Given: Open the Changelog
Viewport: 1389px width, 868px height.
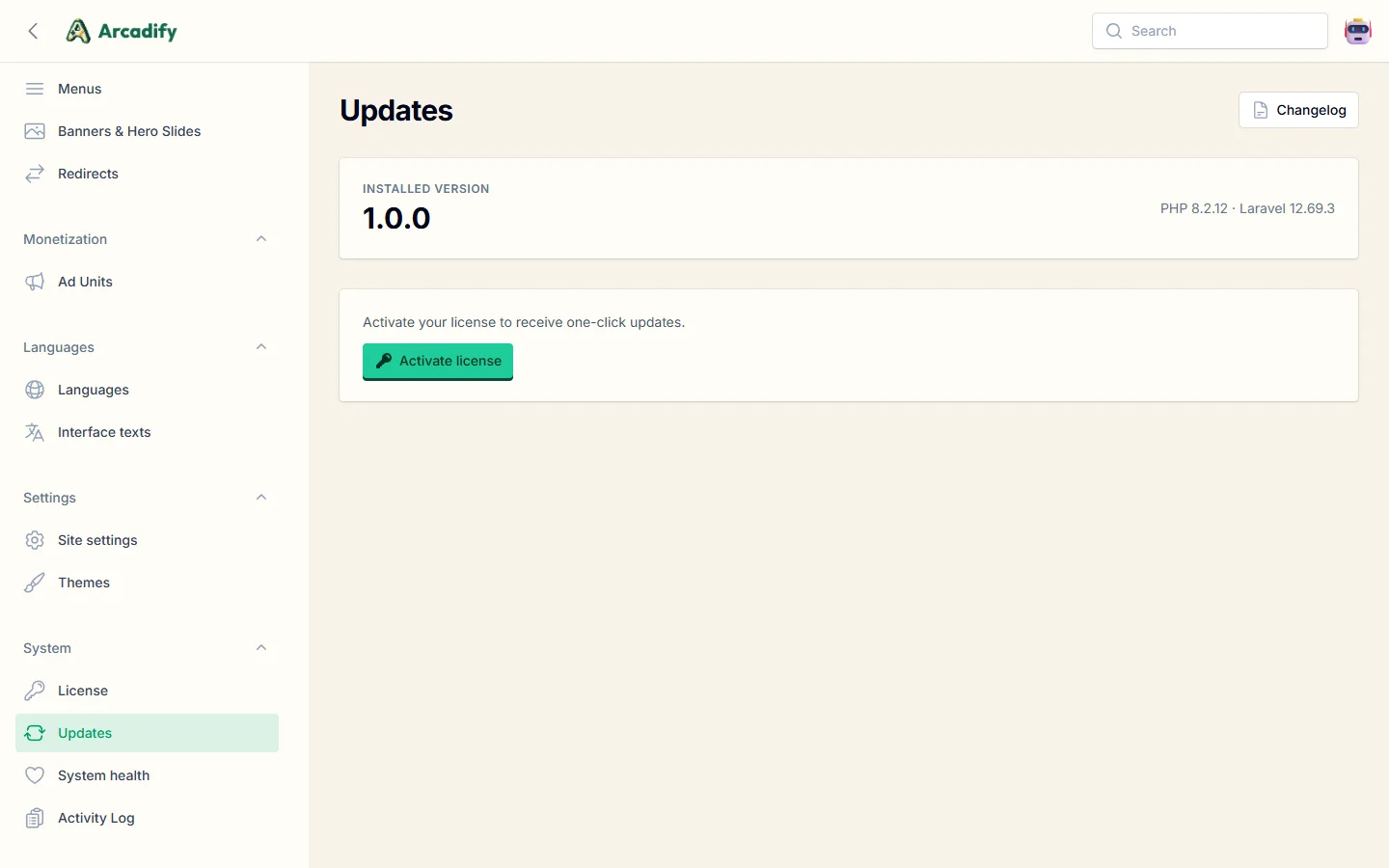Looking at the screenshot, I should tap(1298, 110).
